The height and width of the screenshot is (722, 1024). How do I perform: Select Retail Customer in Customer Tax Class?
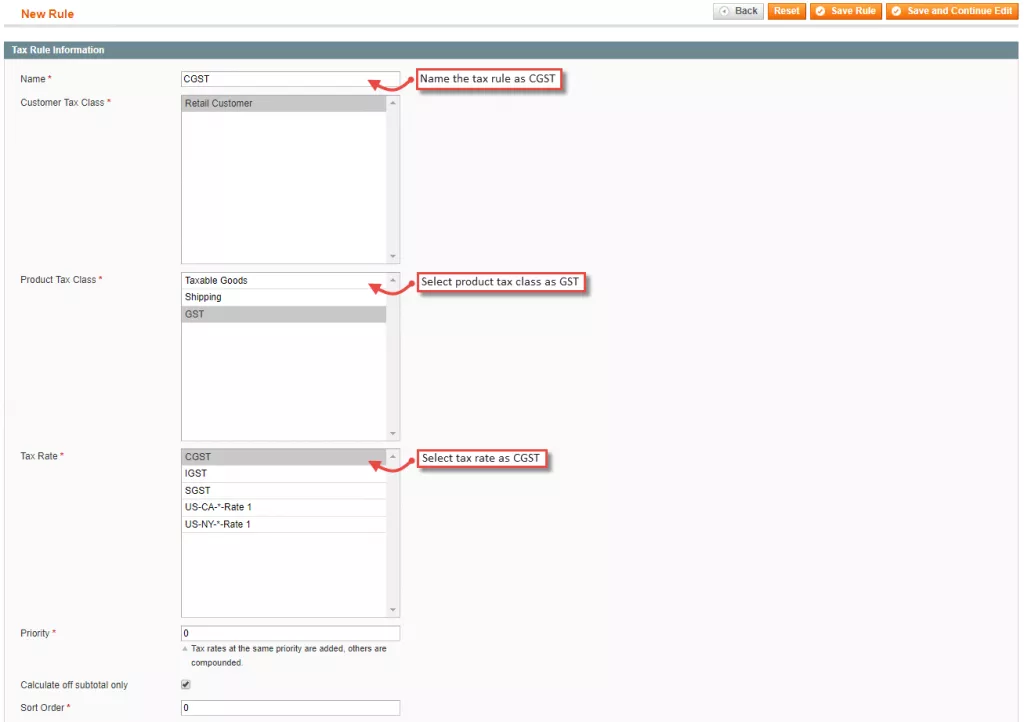(x=283, y=103)
